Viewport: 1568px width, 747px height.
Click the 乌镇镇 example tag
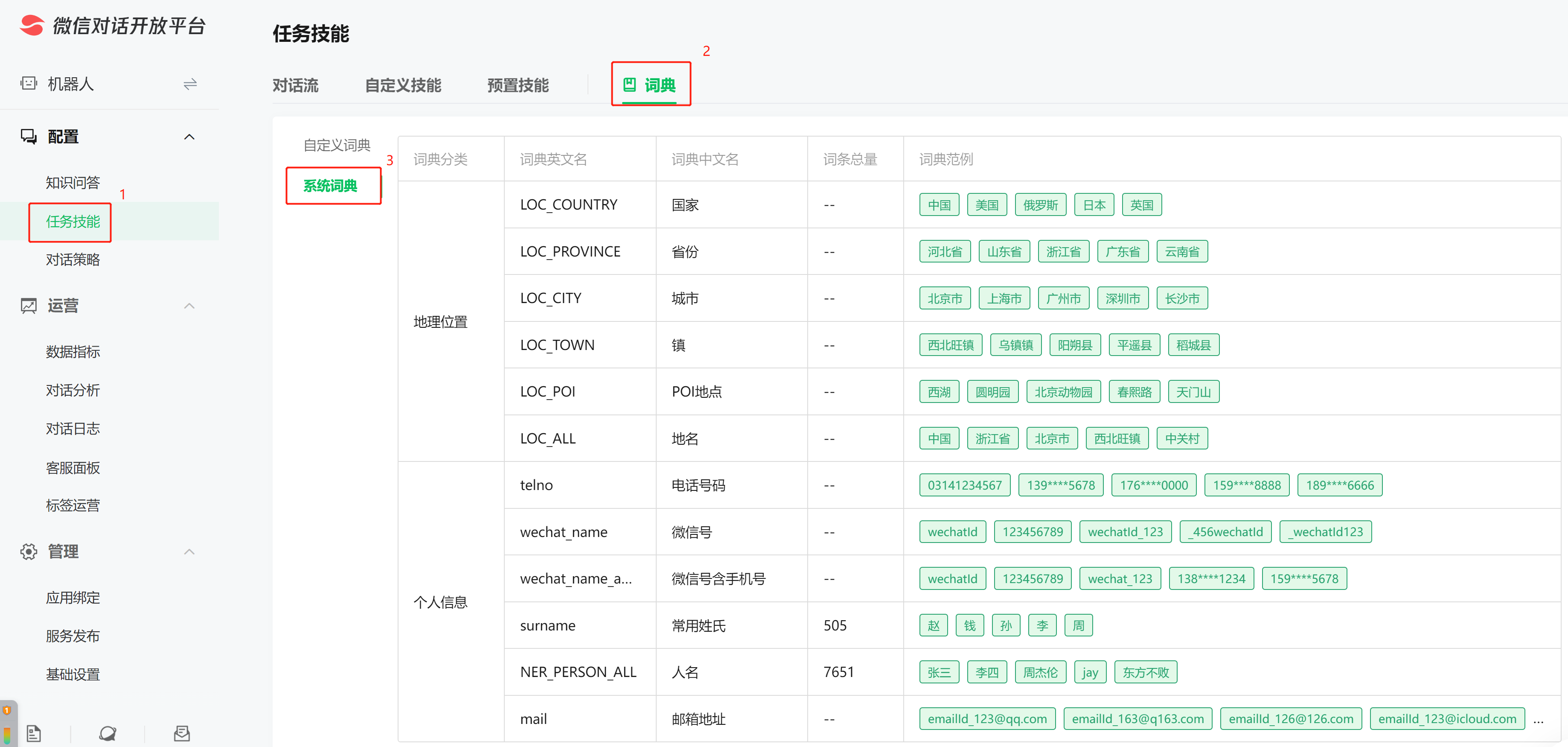pyautogui.click(x=1016, y=345)
